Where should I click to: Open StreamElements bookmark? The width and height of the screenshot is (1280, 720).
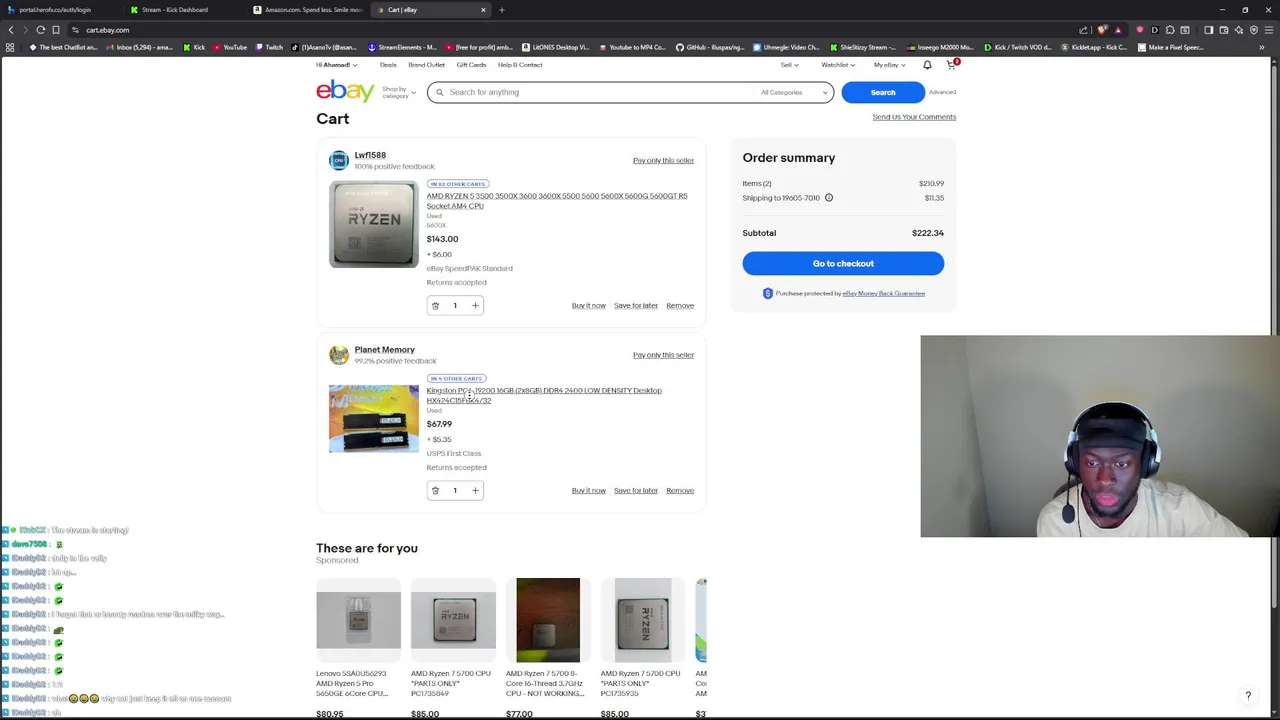tap(402, 47)
